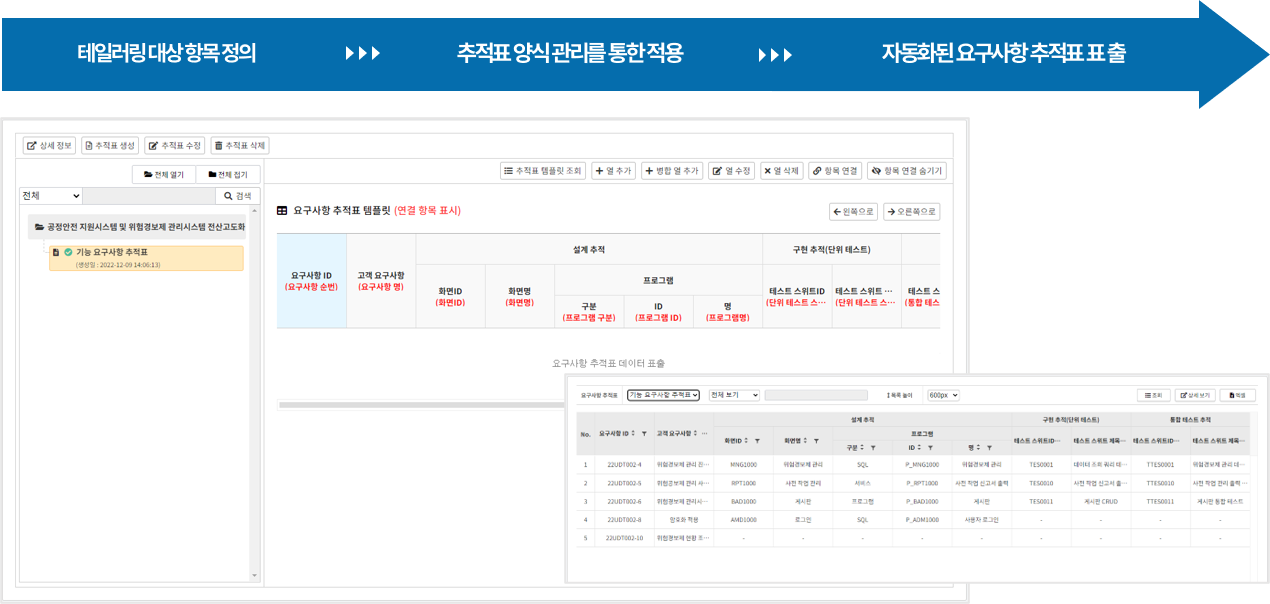1270x604 pixels.
Task: Select 화면ID template column header
Action: (x=450, y=296)
